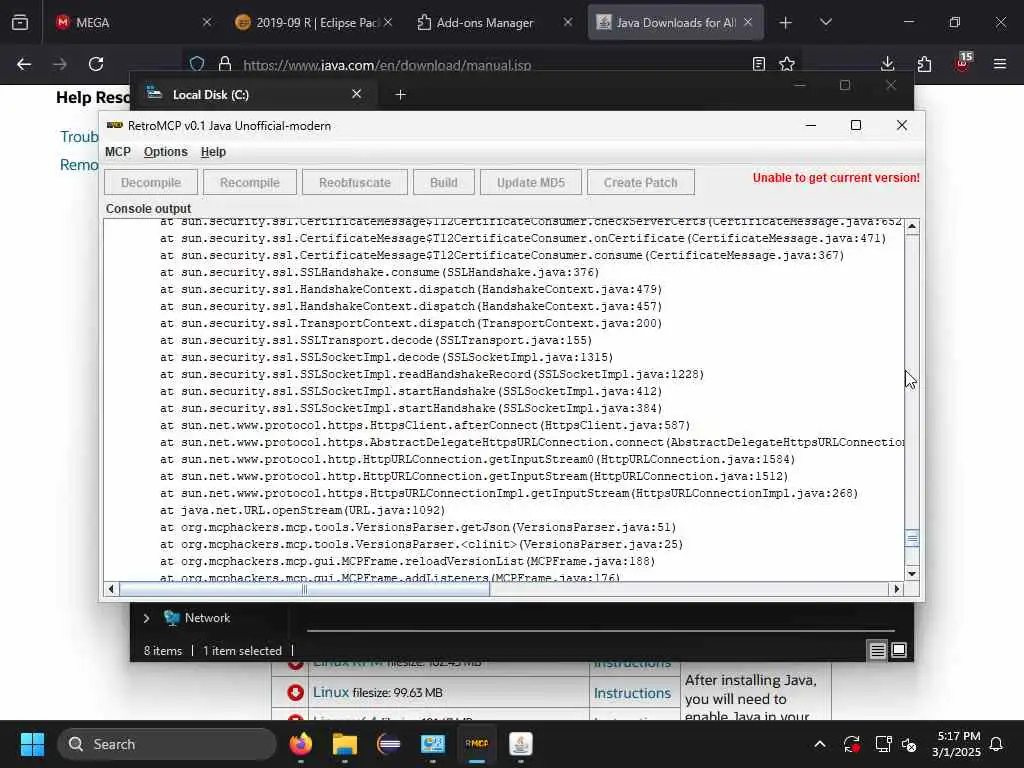The height and width of the screenshot is (768, 1024).
Task: Open the Windows Start menu
Action: [x=32, y=744]
